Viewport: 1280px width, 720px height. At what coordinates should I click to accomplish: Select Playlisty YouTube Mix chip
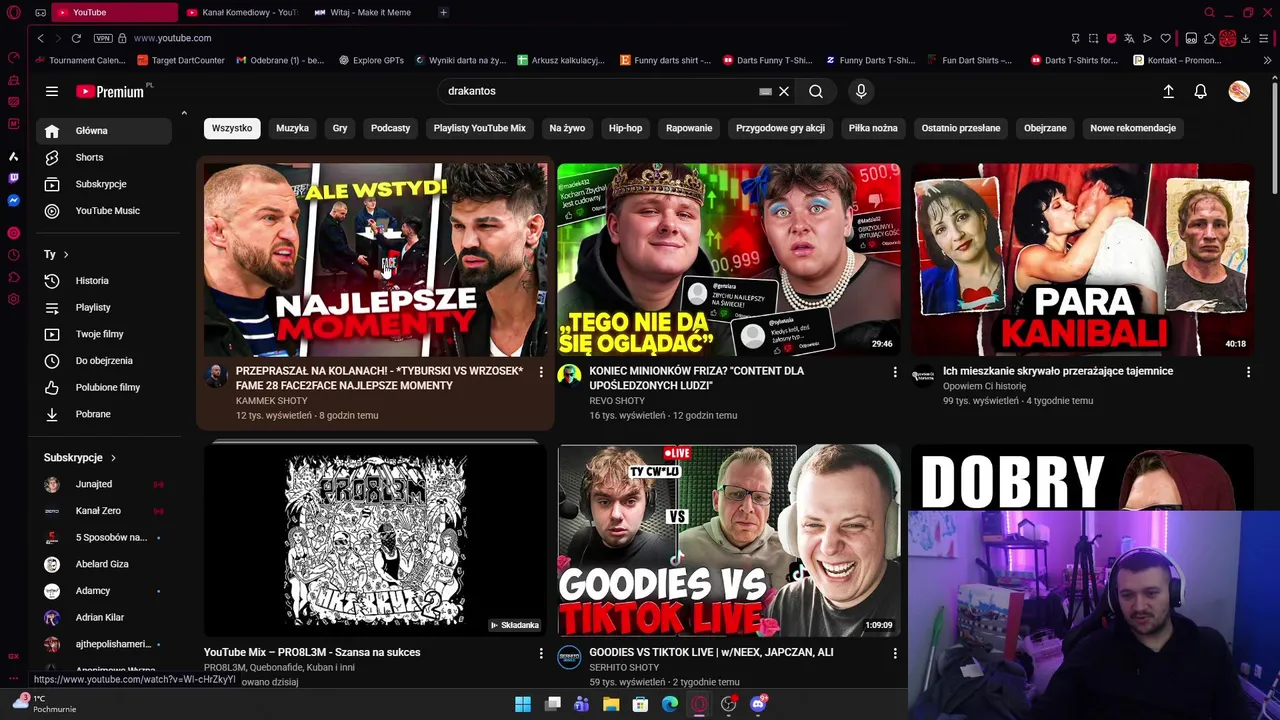(479, 128)
